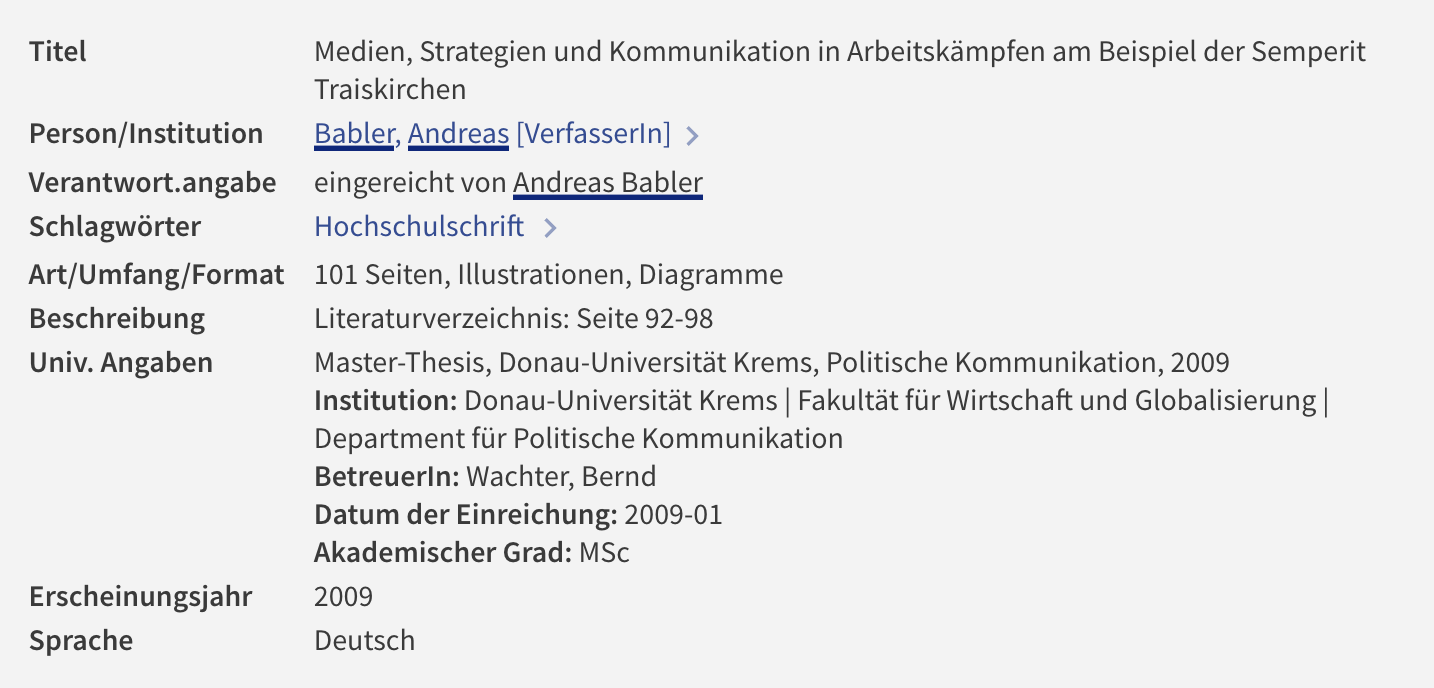Click underlined Andreas Babler in Verantwort.angabe row

click(x=608, y=182)
